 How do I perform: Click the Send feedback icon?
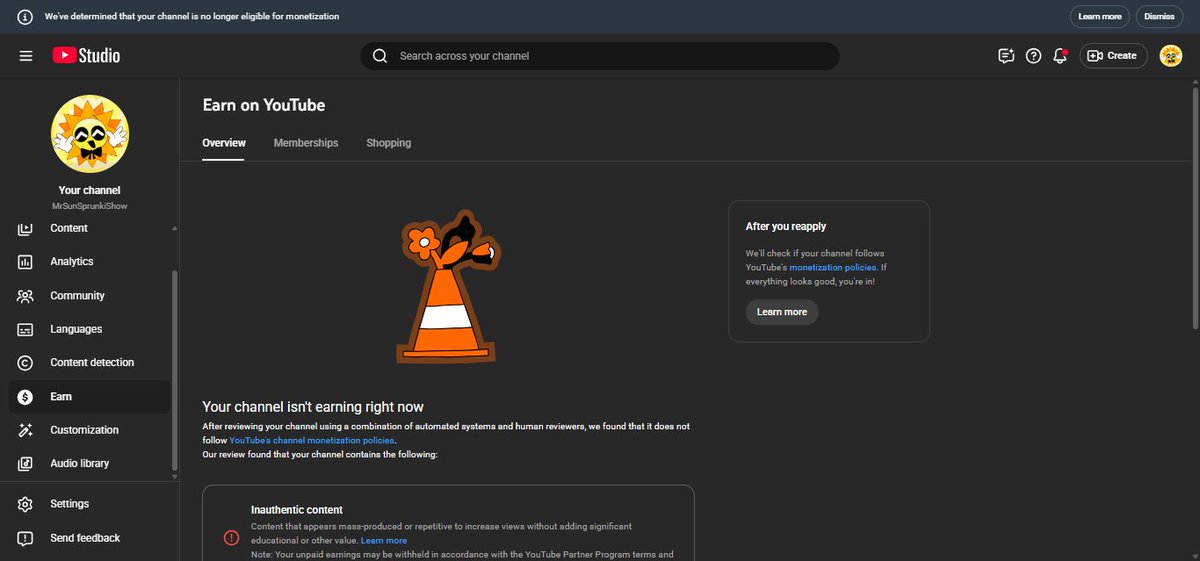26,538
